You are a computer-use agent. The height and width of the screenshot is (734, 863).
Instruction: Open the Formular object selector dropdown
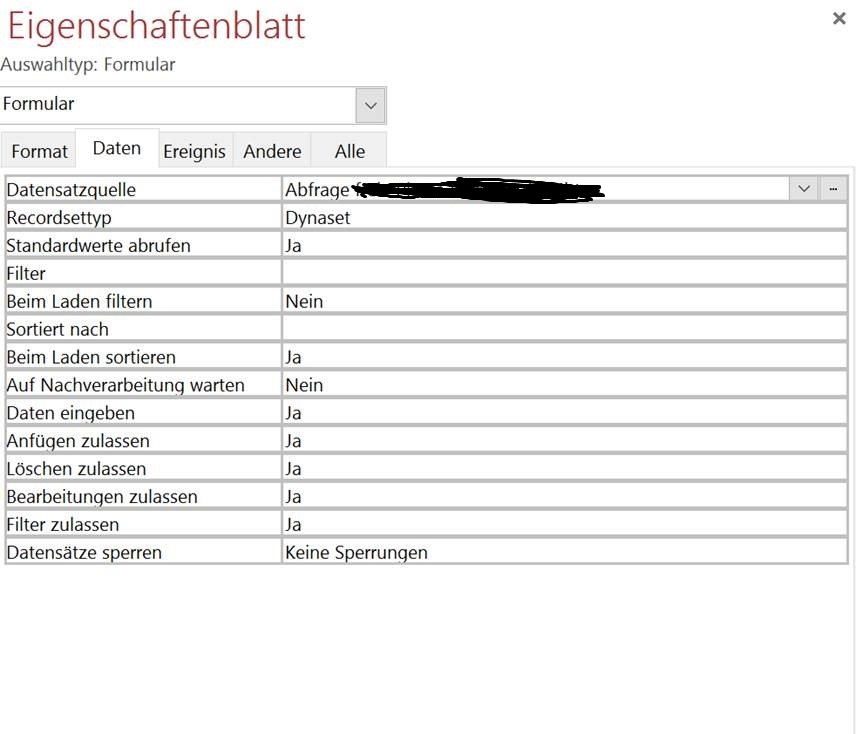click(x=371, y=105)
